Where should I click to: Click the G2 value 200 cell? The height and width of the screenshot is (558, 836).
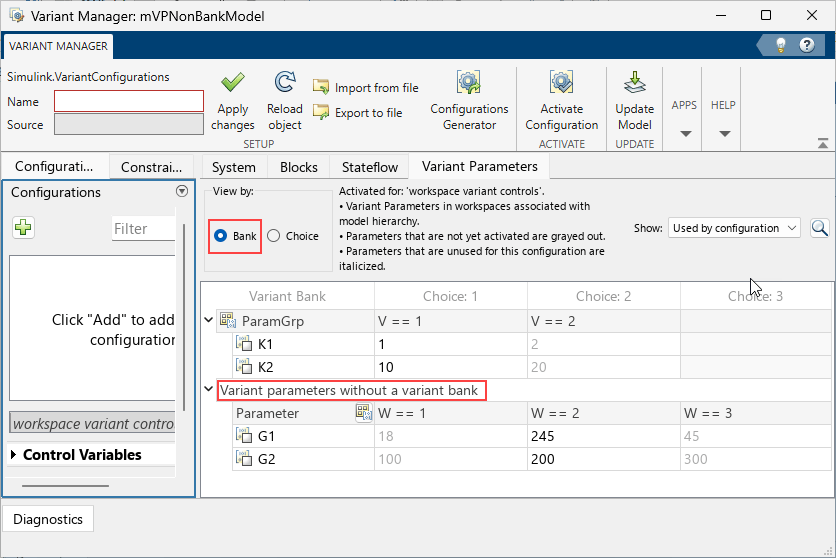(604, 459)
